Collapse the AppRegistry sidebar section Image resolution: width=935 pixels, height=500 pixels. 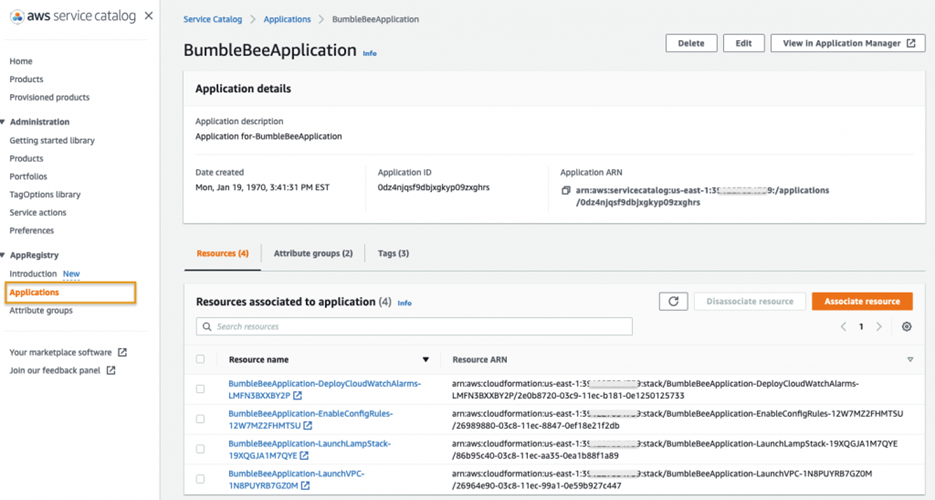tap(4, 255)
